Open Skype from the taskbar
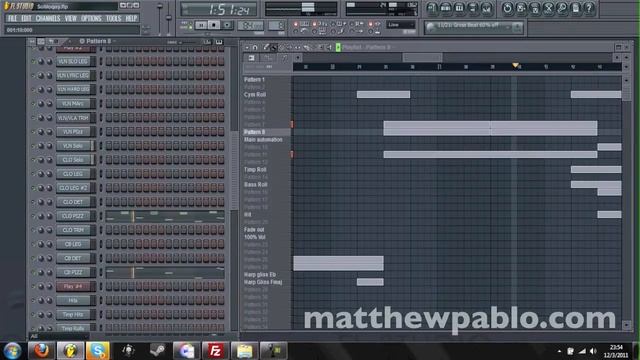640x360 pixels. tap(98, 350)
